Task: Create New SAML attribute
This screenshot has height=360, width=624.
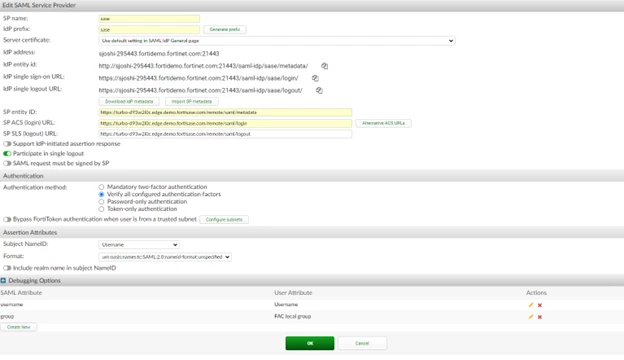Action: pyautogui.click(x=19, y=327)
